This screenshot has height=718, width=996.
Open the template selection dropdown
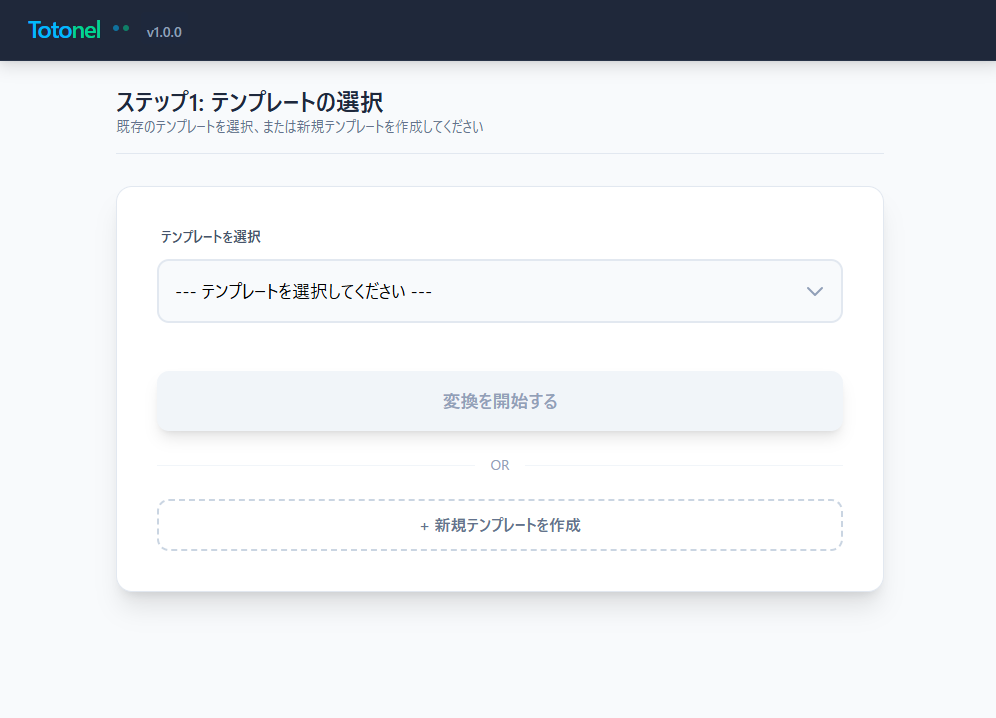(x=499, y=291)
